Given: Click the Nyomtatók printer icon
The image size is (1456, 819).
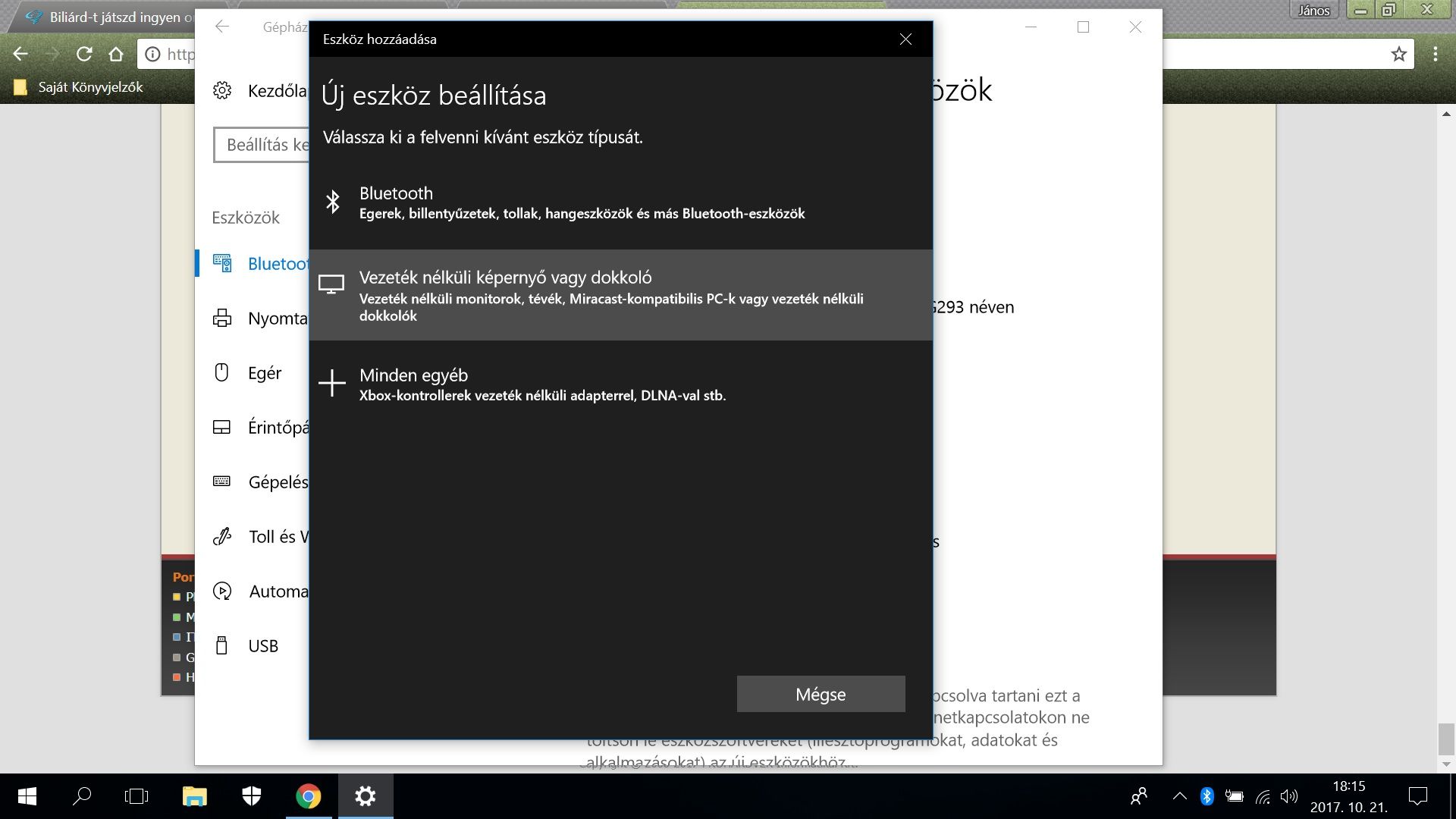Looking at the screenshot, I should [x=222, y=318].
